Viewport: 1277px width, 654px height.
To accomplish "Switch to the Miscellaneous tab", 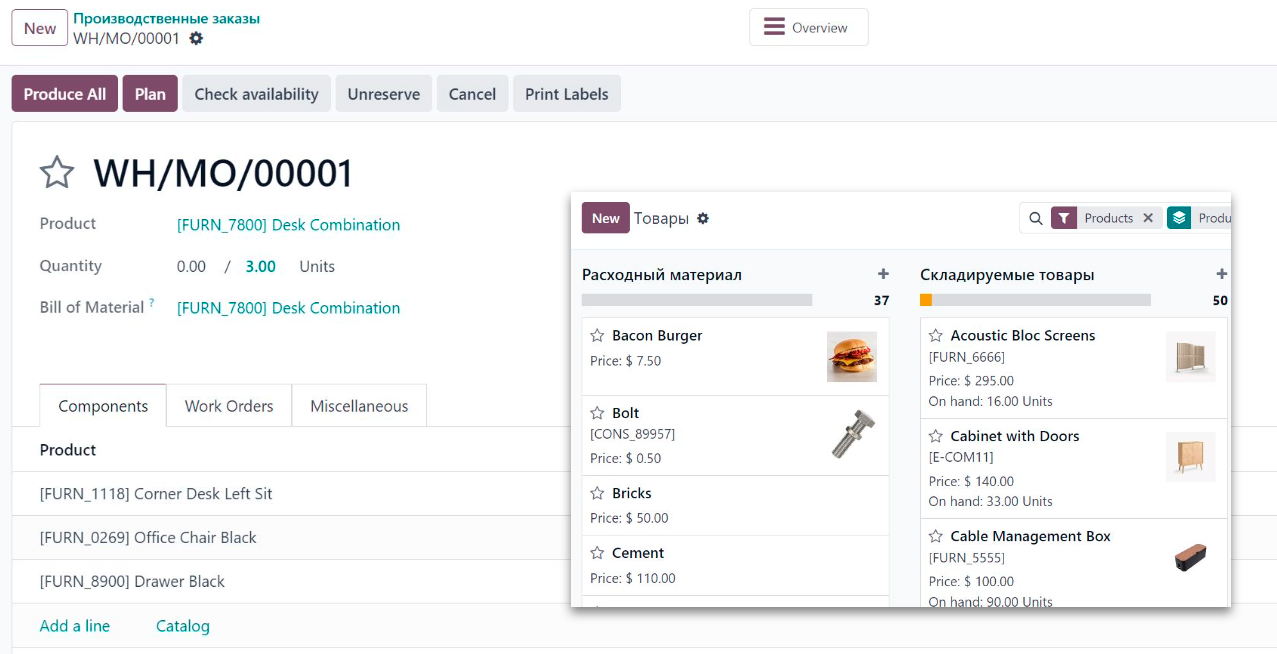I will pyautogui.click(x=359, y=406).
